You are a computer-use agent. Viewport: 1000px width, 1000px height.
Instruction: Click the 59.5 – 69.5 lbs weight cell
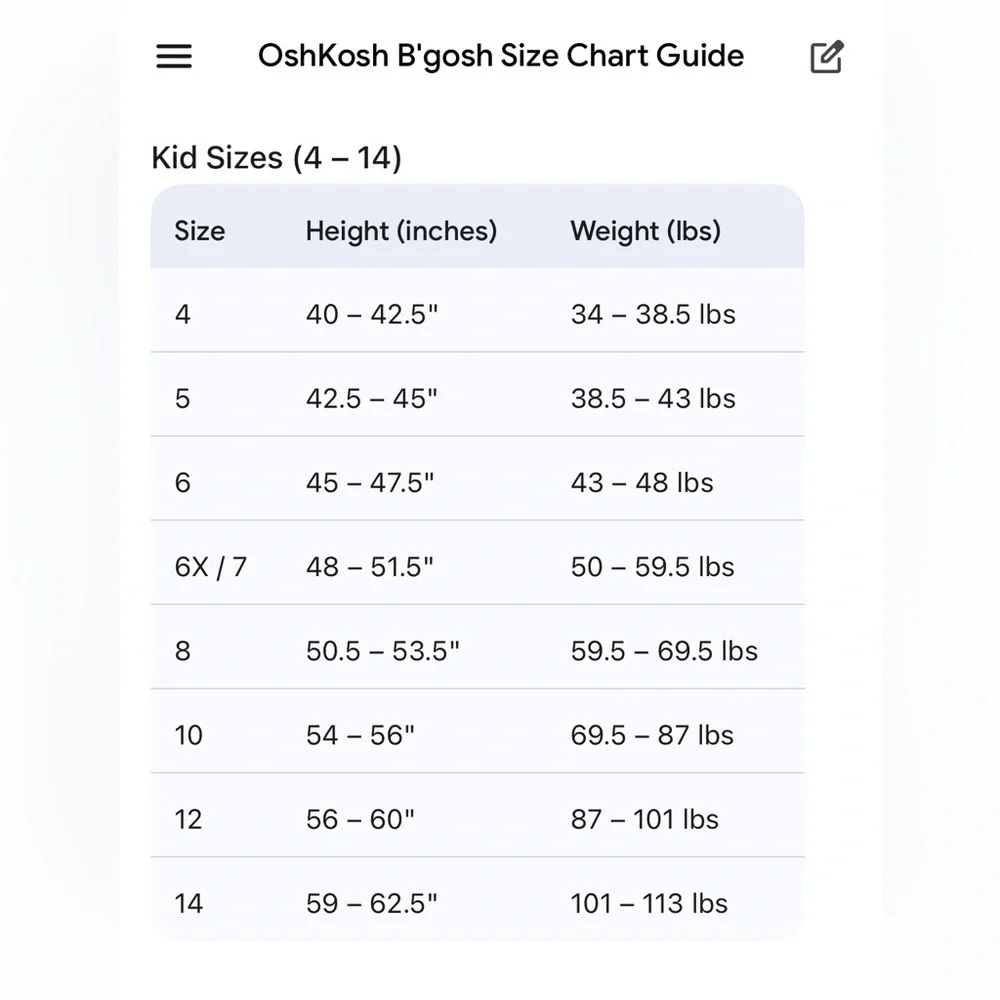(x=664, y=651)
